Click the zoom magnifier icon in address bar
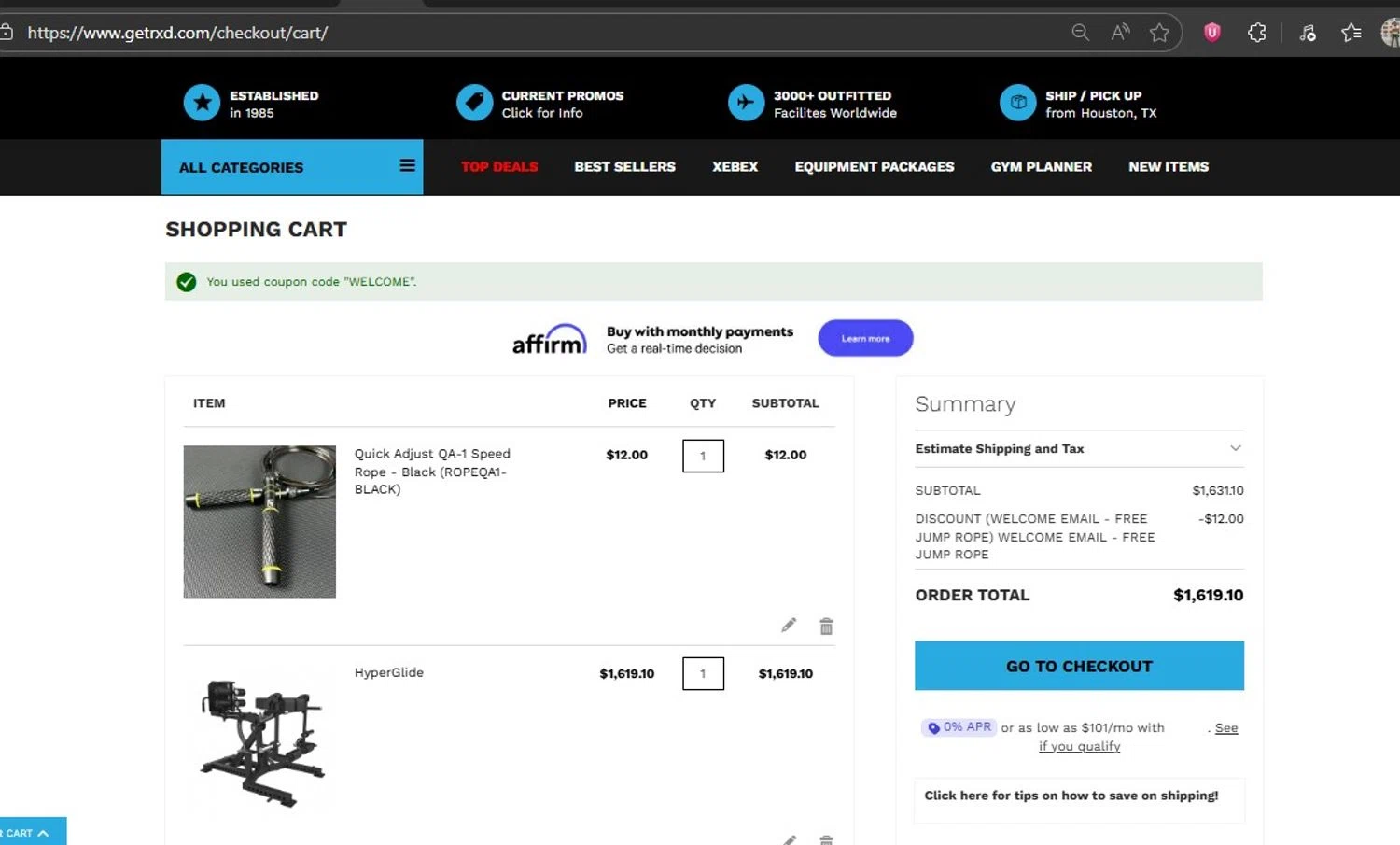The width and height of the screenshot is (1400, 845). point(1080,33)
